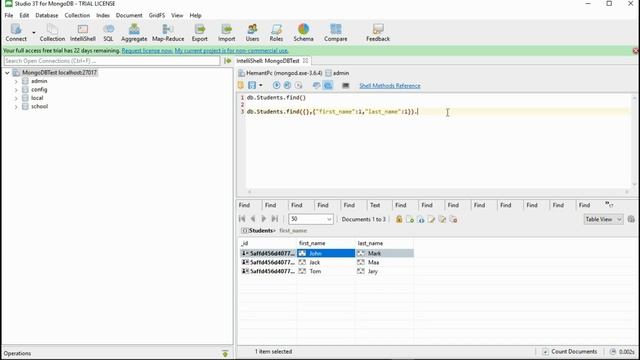640x360 pixels.
Task: Launch IntelliShell from the main toolbar
Action: click(x=83, y=33)
